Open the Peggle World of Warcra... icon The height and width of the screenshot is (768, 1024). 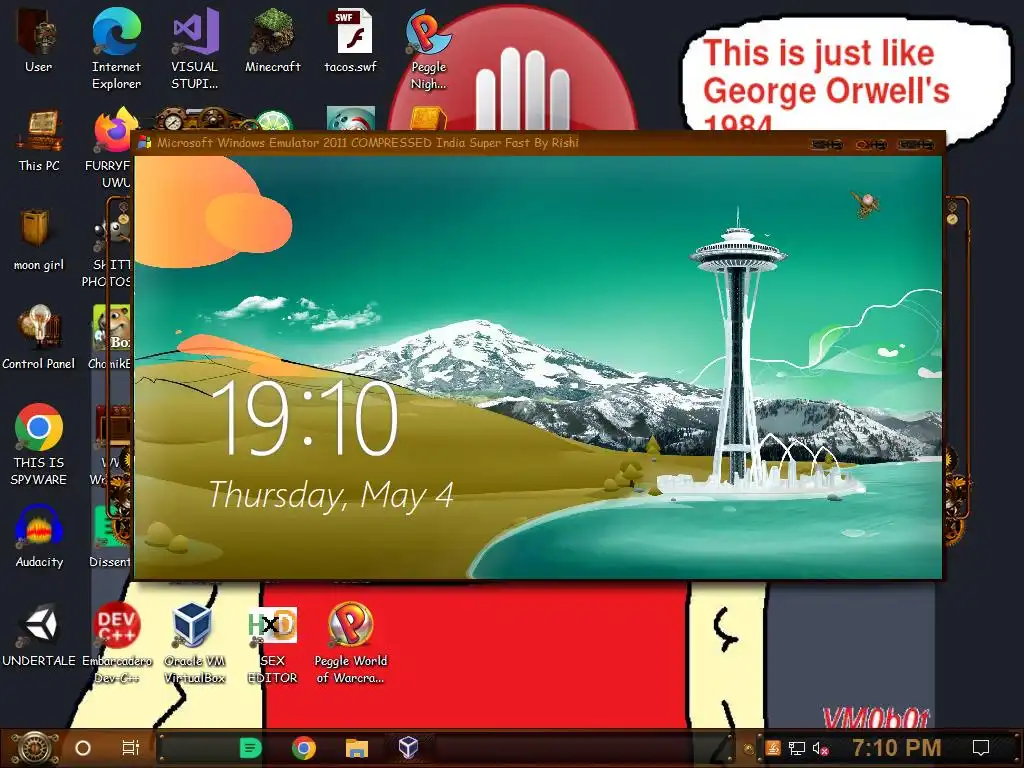coord(351,643)
